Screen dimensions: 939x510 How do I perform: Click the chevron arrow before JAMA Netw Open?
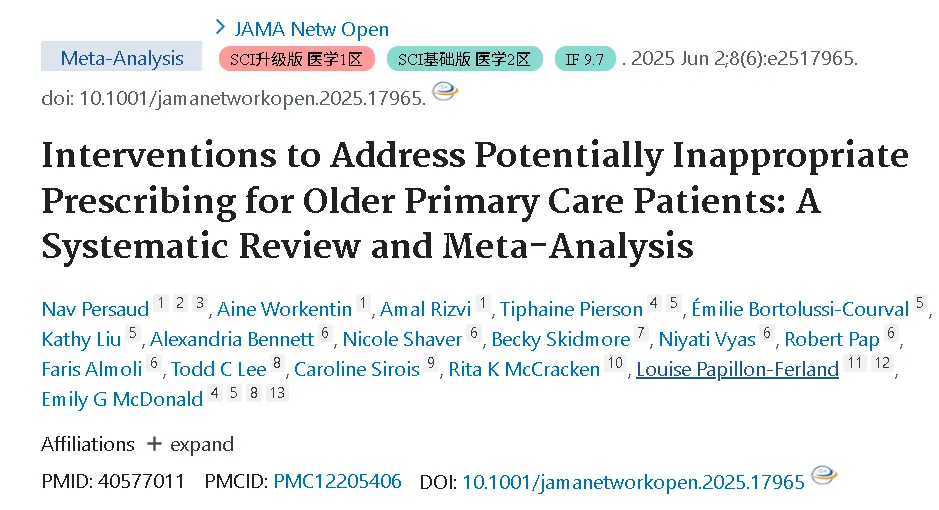(x=220, y=27)
